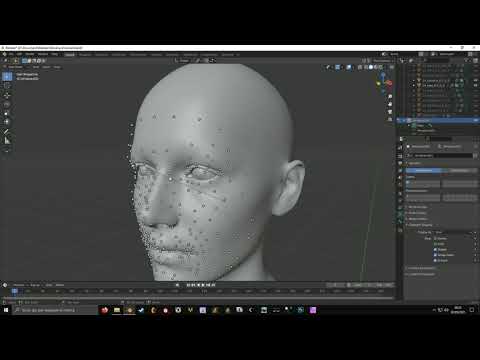The width and height of the screenshot is (480, 360).
Task: Play the animation forward
Action: (203, 285)
